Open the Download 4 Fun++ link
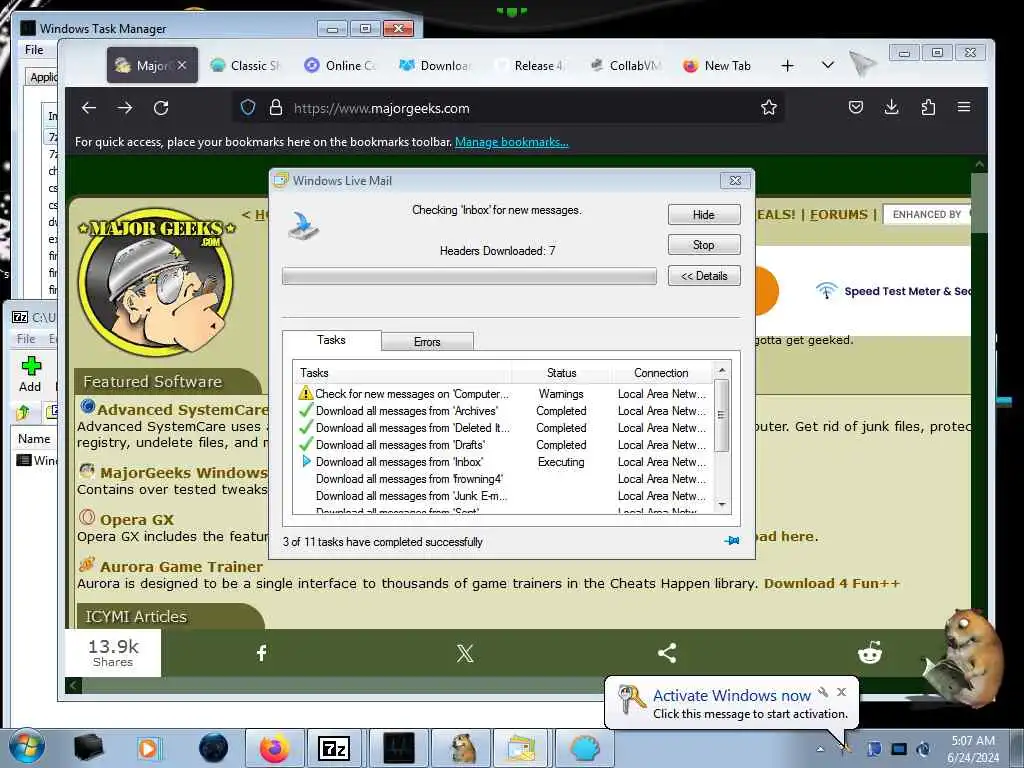This screenshot has height=768, width=1024. click(x=832, y=583)
